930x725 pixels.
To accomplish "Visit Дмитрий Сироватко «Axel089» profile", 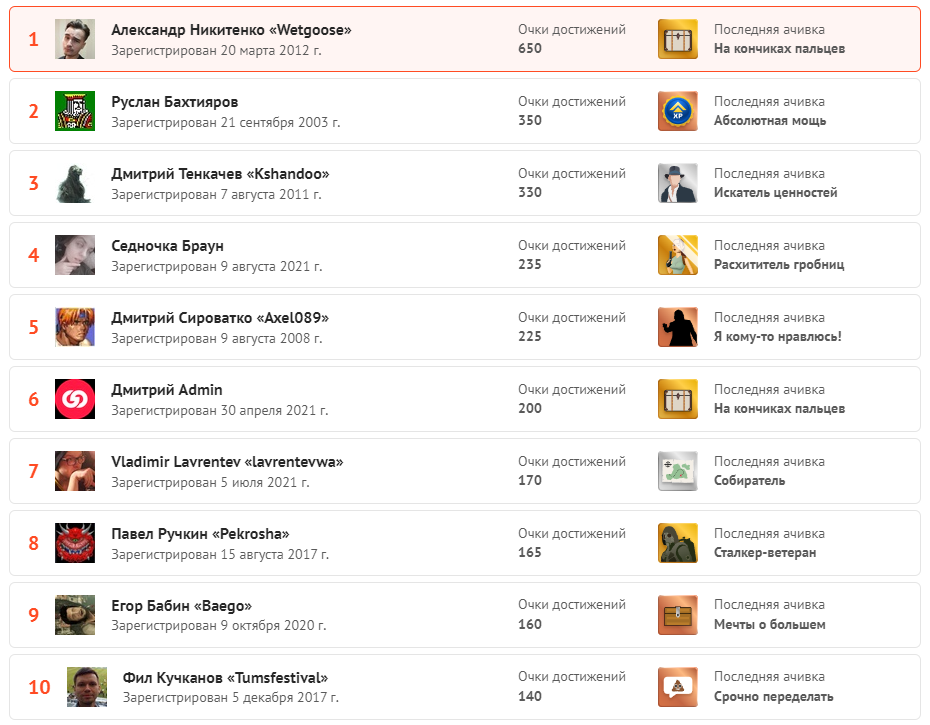I will click(220, 318).
